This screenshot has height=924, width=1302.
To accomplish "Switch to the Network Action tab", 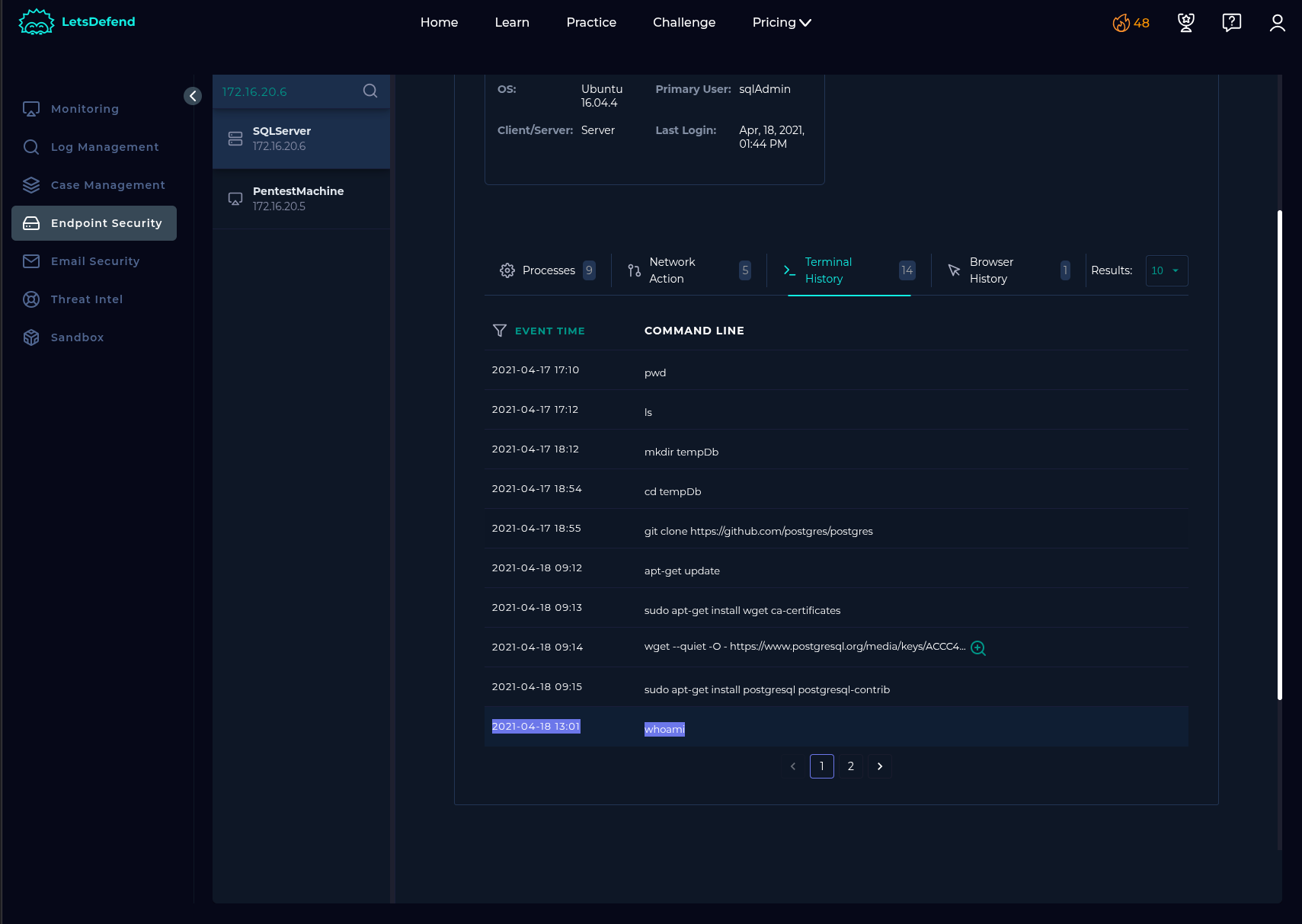I will 689,270.
